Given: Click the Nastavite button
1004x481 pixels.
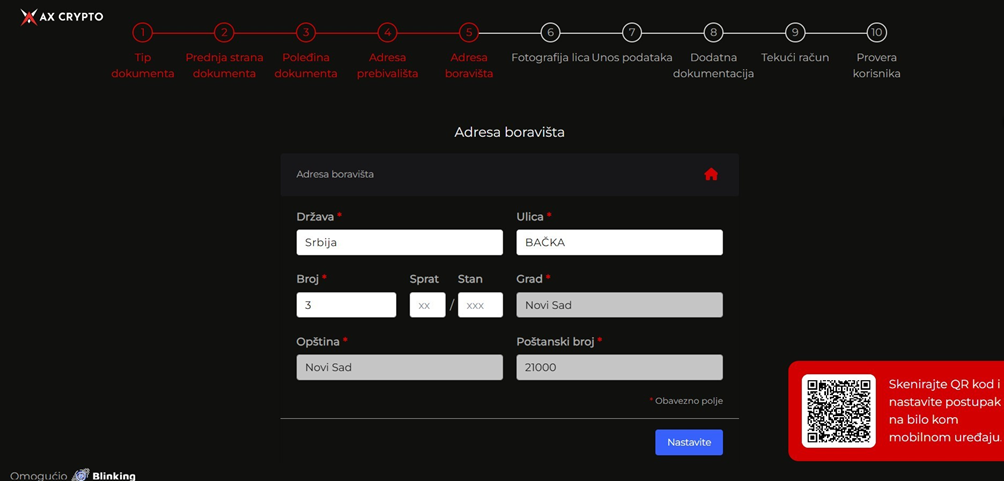Looking at the screenshot, I should (x=689, y=443).
